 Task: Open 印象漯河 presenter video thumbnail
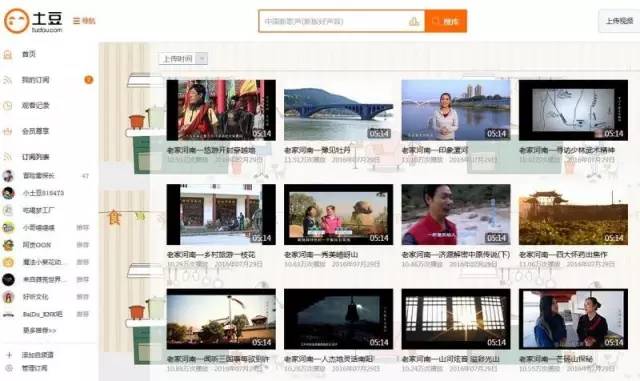[456, 110]
